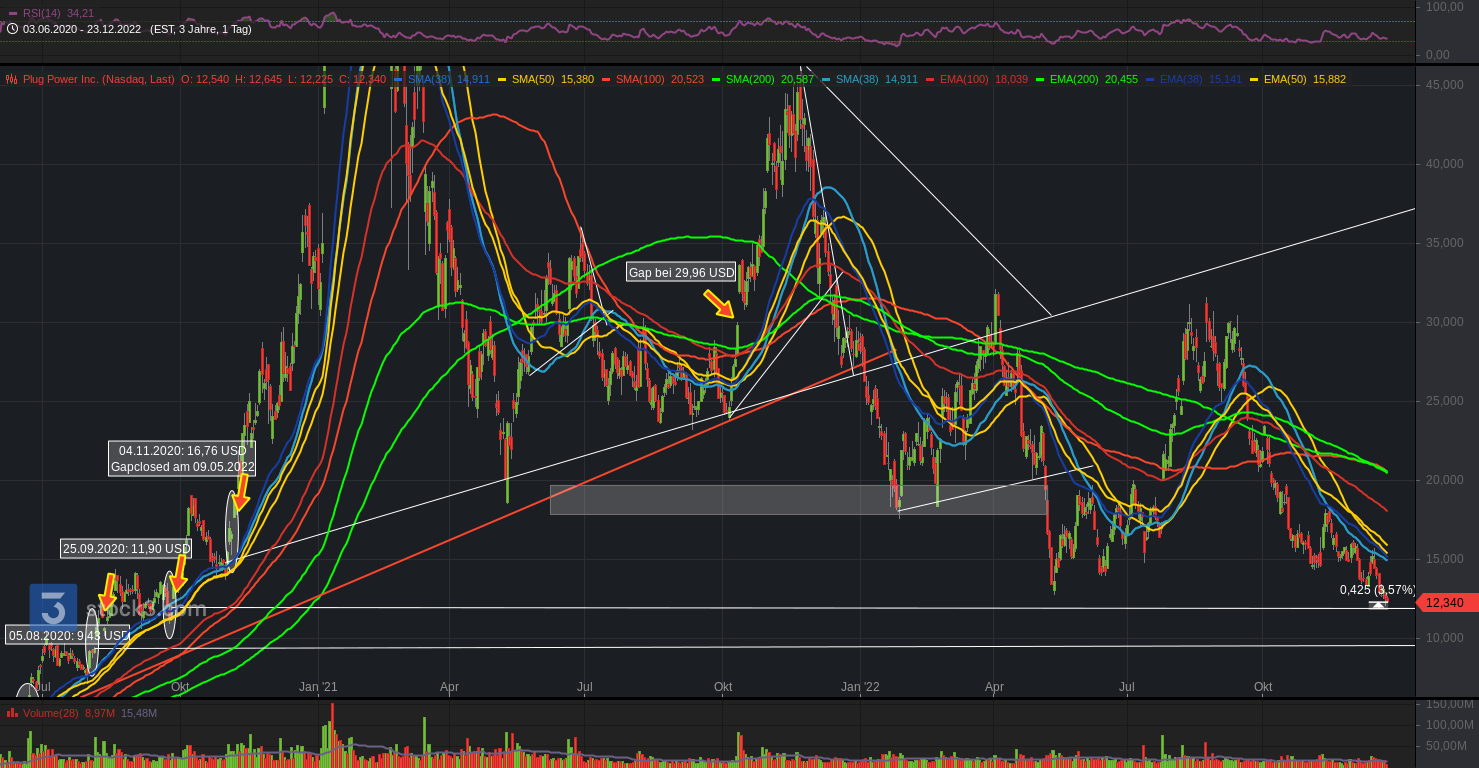This screenshot has width=1479, height=768.
Task: Click the clock icon beside the date range
Action: pyautogui.click(x=12, y=29)
